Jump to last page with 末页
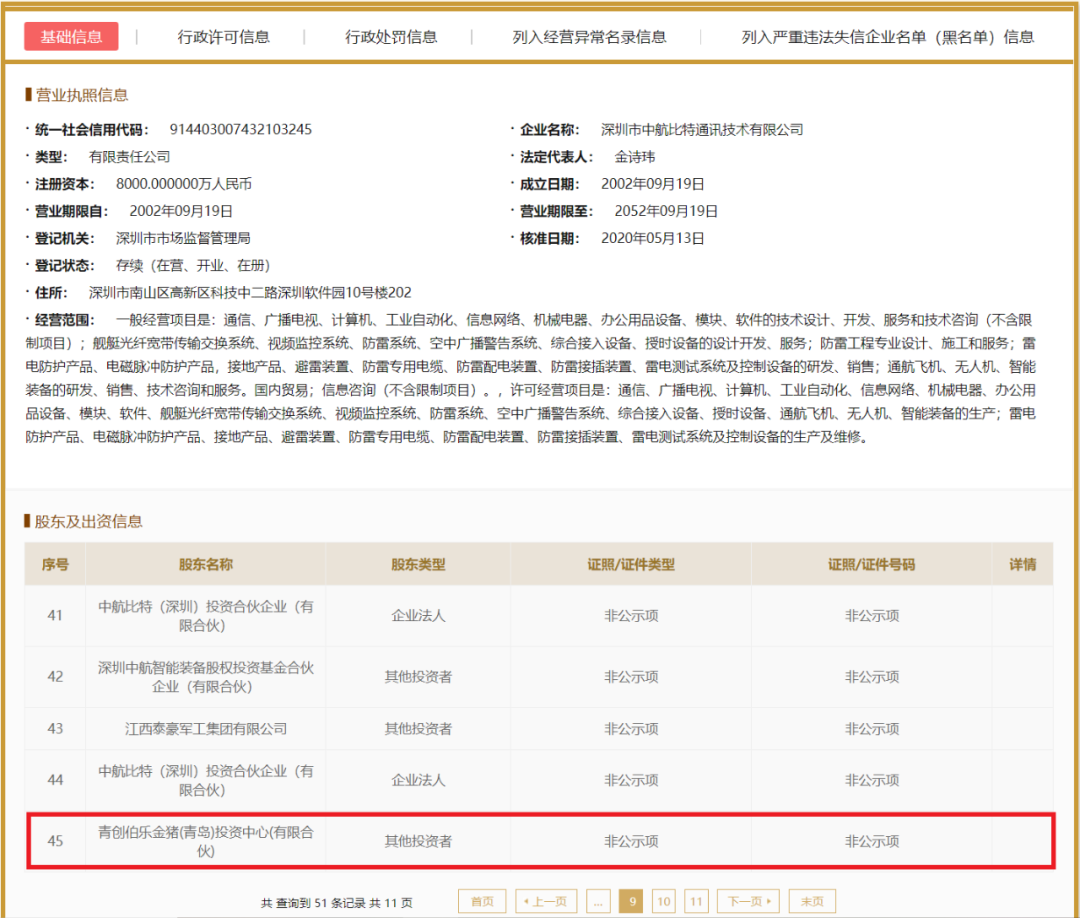The width and height of the screenshot is (1080, 918). (x=812, y=901)
